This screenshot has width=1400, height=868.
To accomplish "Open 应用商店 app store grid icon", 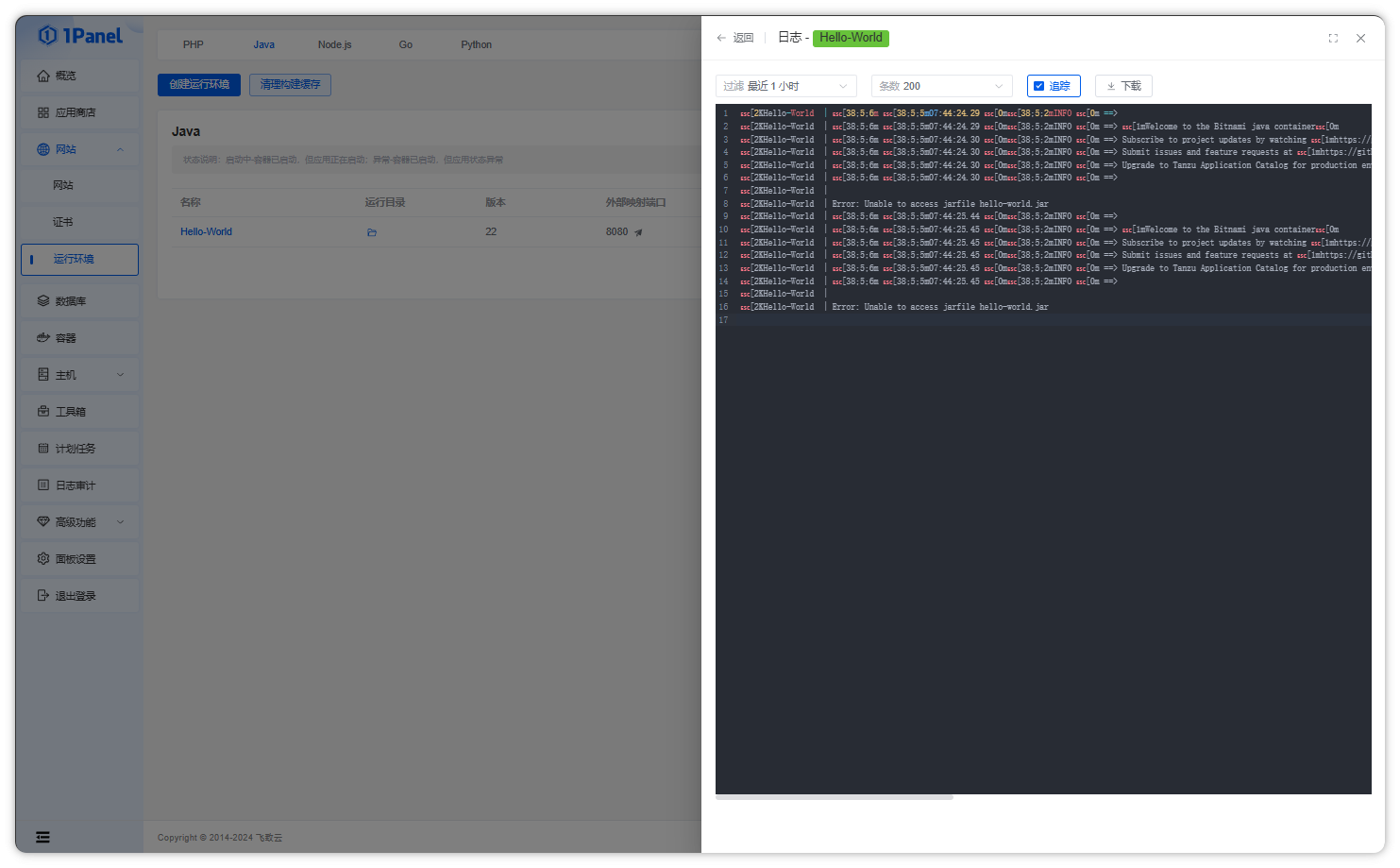I will click(43, 112).
